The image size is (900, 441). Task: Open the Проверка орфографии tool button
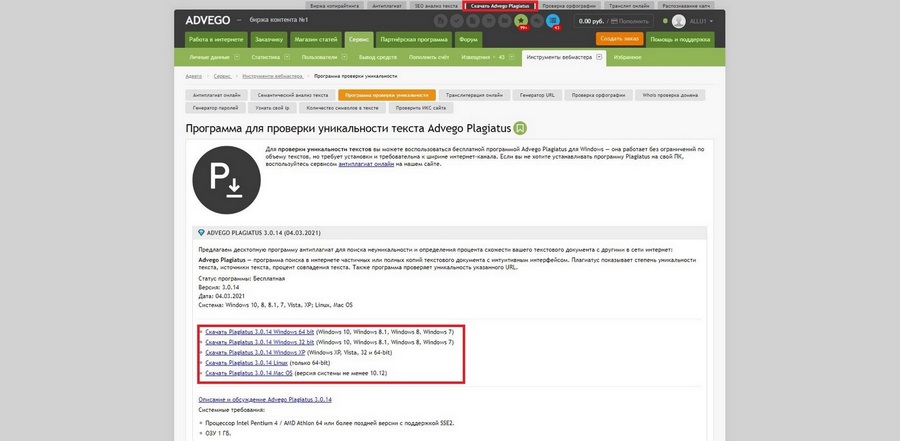pyautogui.click(x=598, y=95)
